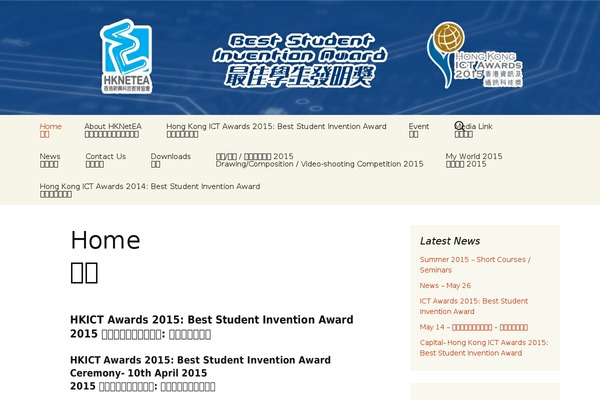Open search via the magnifying glass icon

tap(460, 126)
